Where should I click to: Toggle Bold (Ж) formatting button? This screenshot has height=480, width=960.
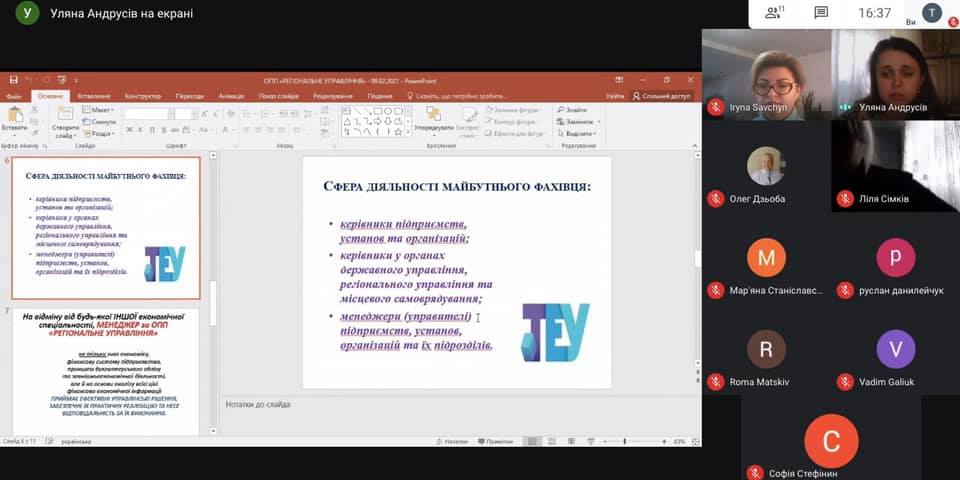click(x=129, y=130)
